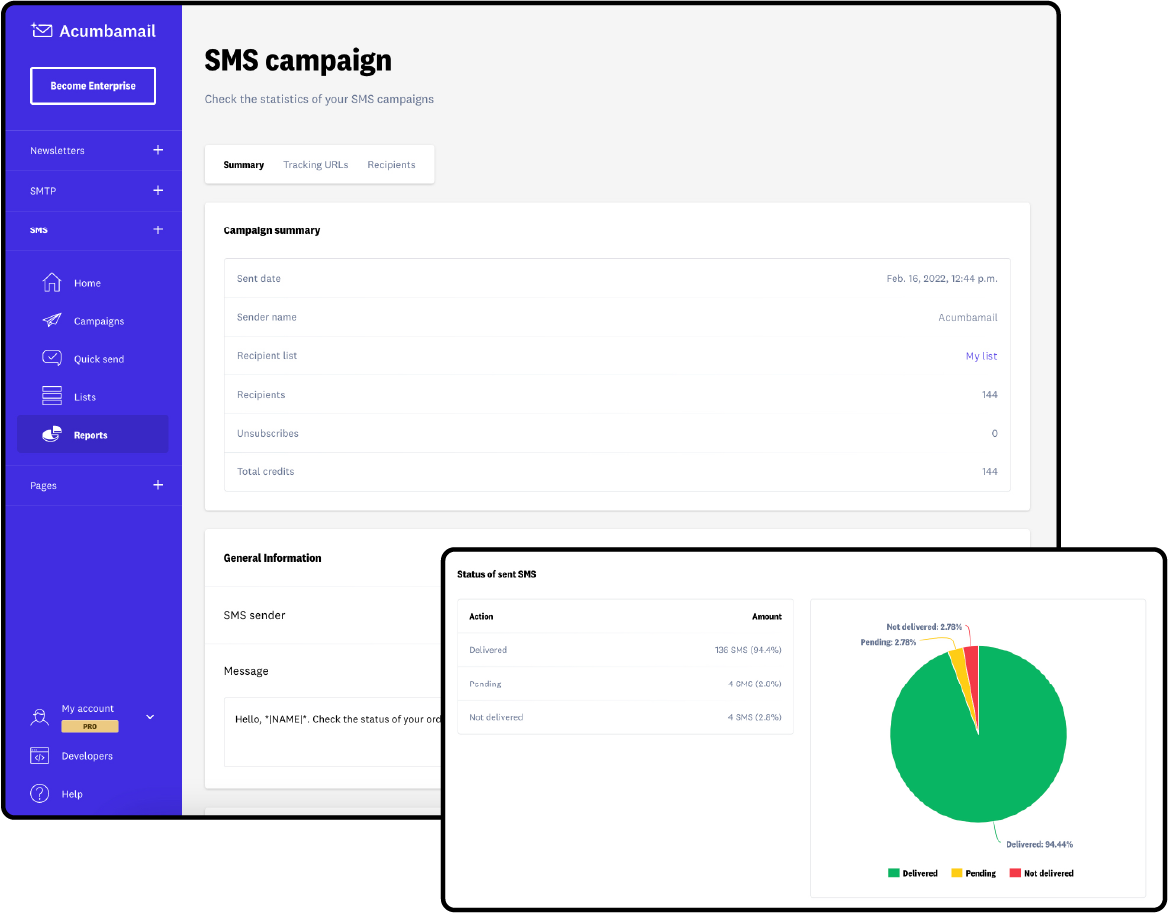Click the Become Enterprise button
Image resolution: width=1168 pixels, height=913 pixels.
93,86
